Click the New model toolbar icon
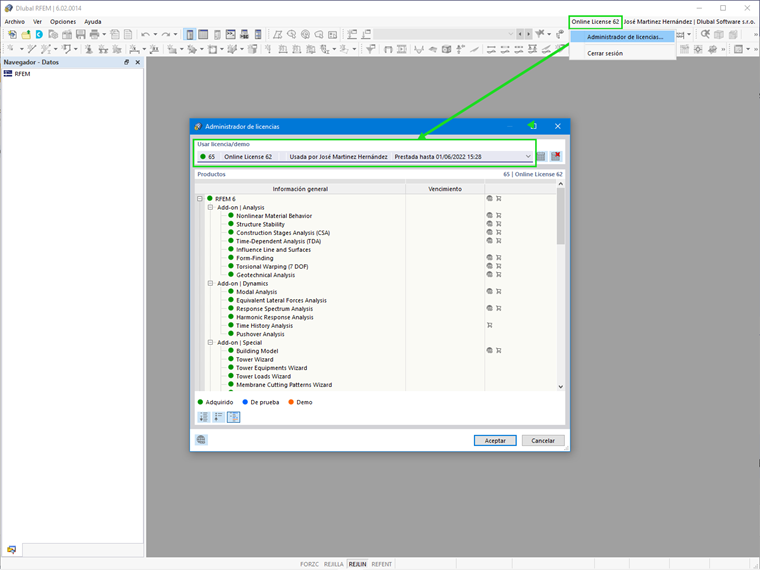 point(12,34)
